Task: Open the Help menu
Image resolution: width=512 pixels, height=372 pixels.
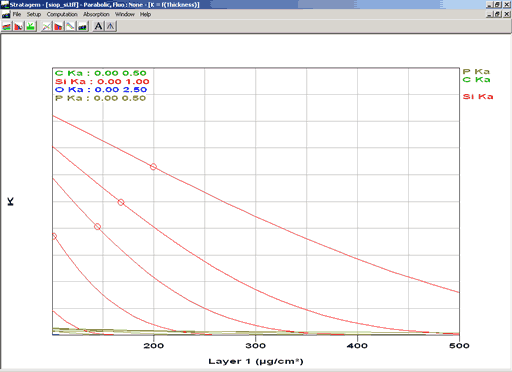Action: pos(145,14)
